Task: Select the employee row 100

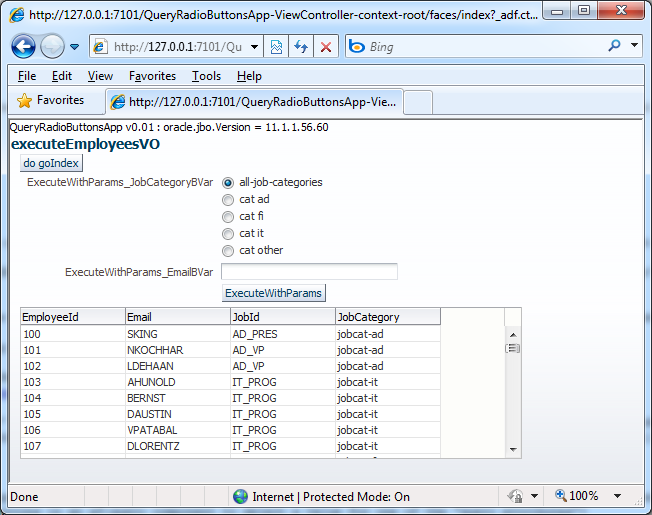Action: tap(230, 334)
